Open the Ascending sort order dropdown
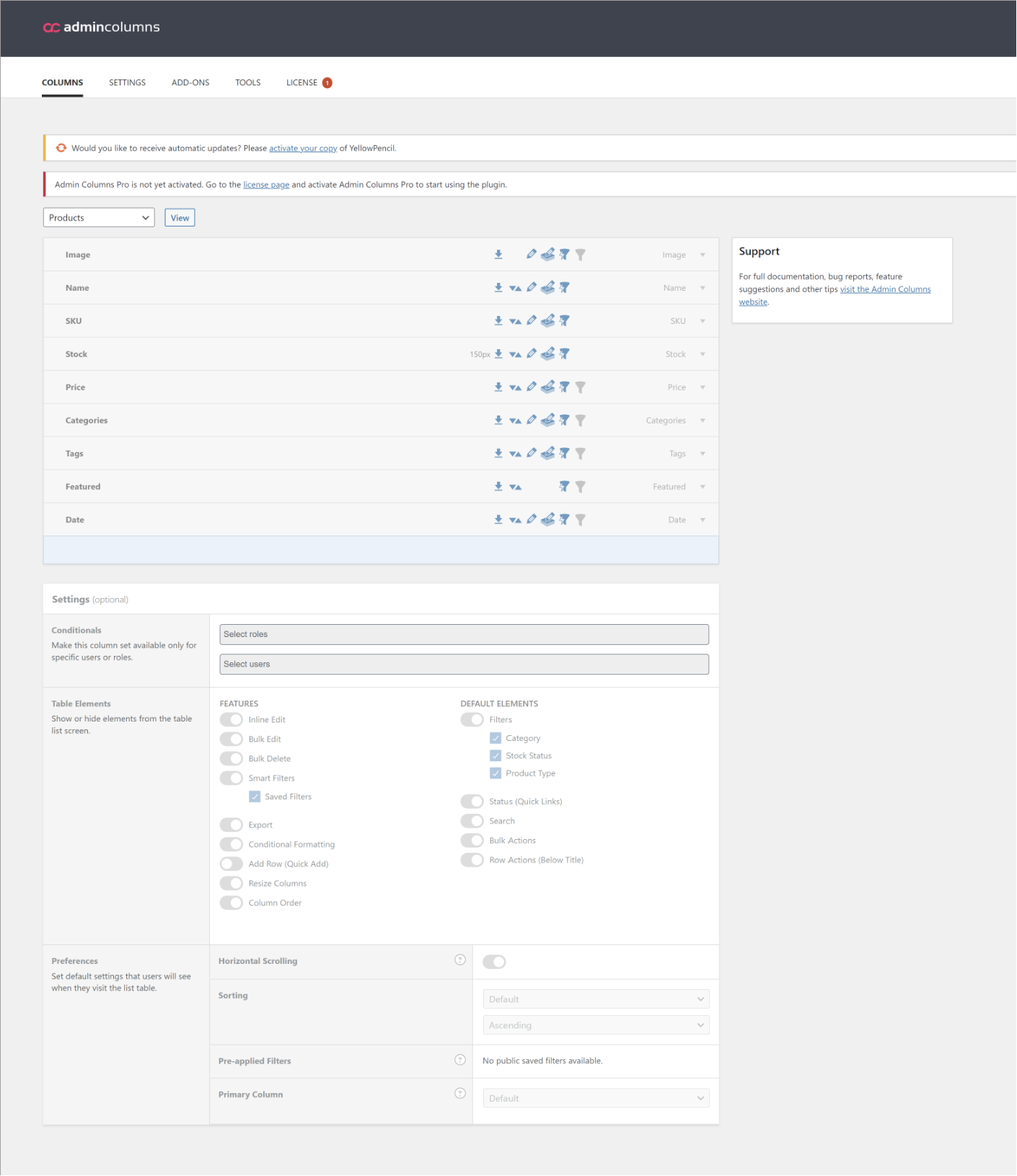Screen dimensions: 1017x1176 click(x=596, y=1026)
